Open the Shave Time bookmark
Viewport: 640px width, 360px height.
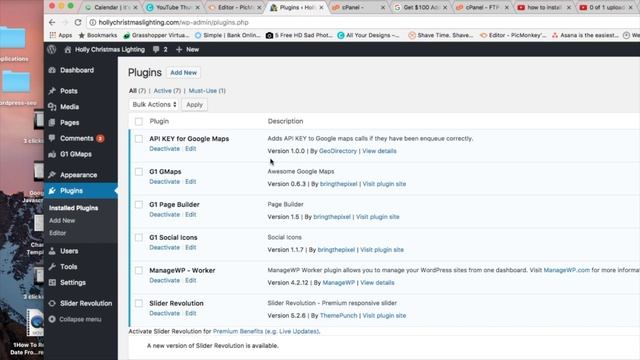click(x=441, y=36)
